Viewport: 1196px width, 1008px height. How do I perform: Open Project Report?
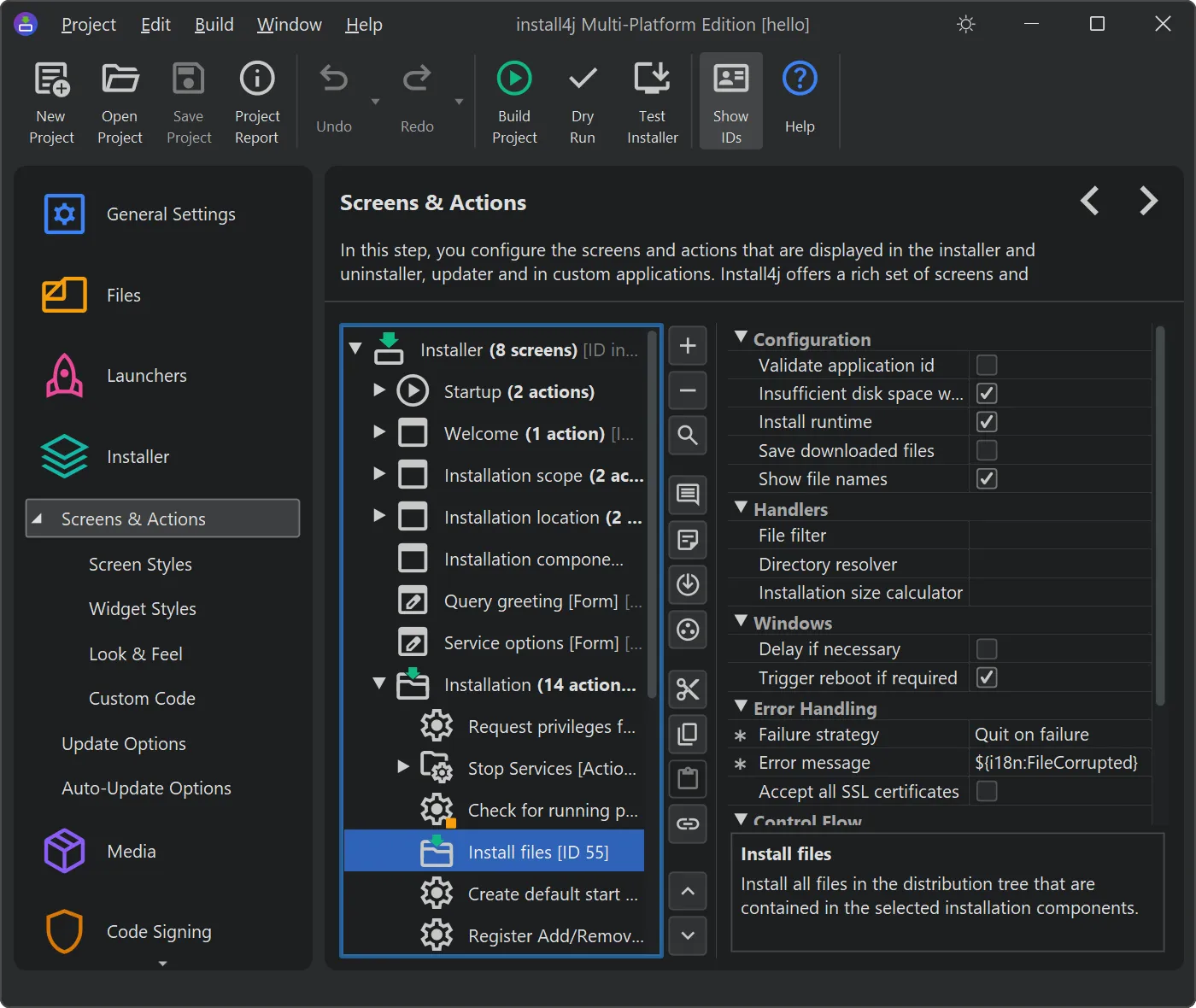pyautogui.click(x=256, y=100)
